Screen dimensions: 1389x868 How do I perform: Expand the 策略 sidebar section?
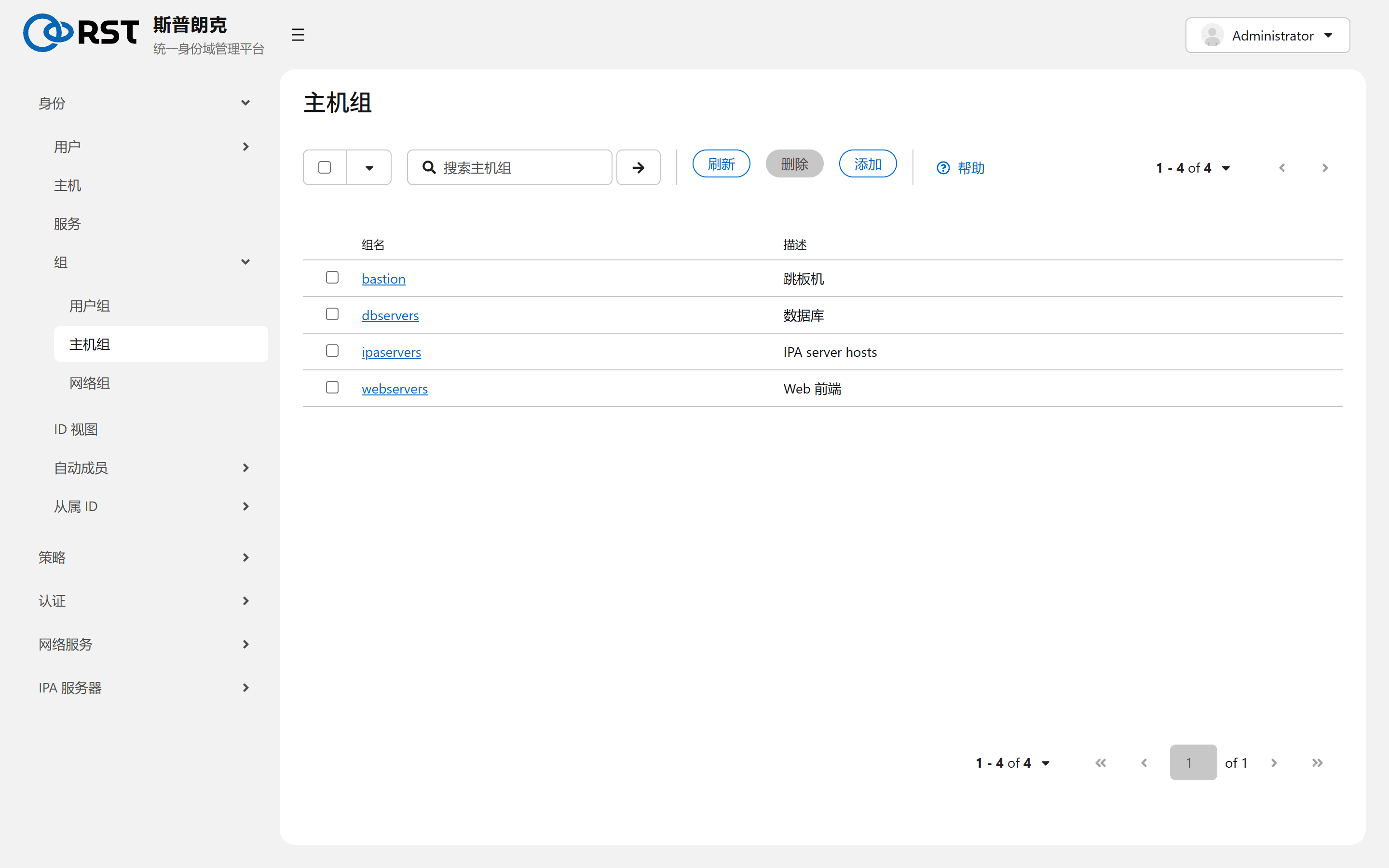pyautogui.click(x=145, y=557)
